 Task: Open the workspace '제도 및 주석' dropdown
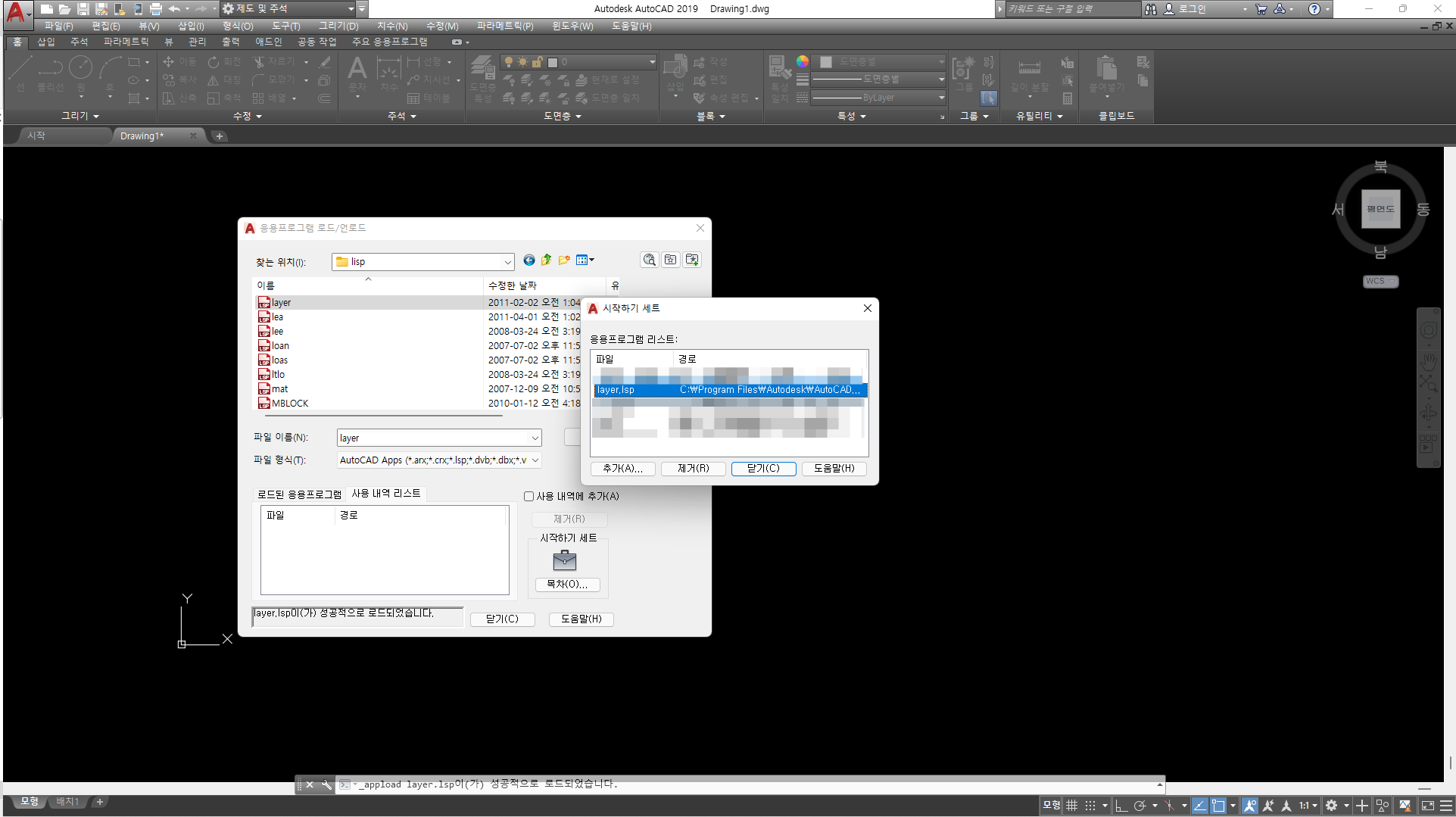(351, 9)
